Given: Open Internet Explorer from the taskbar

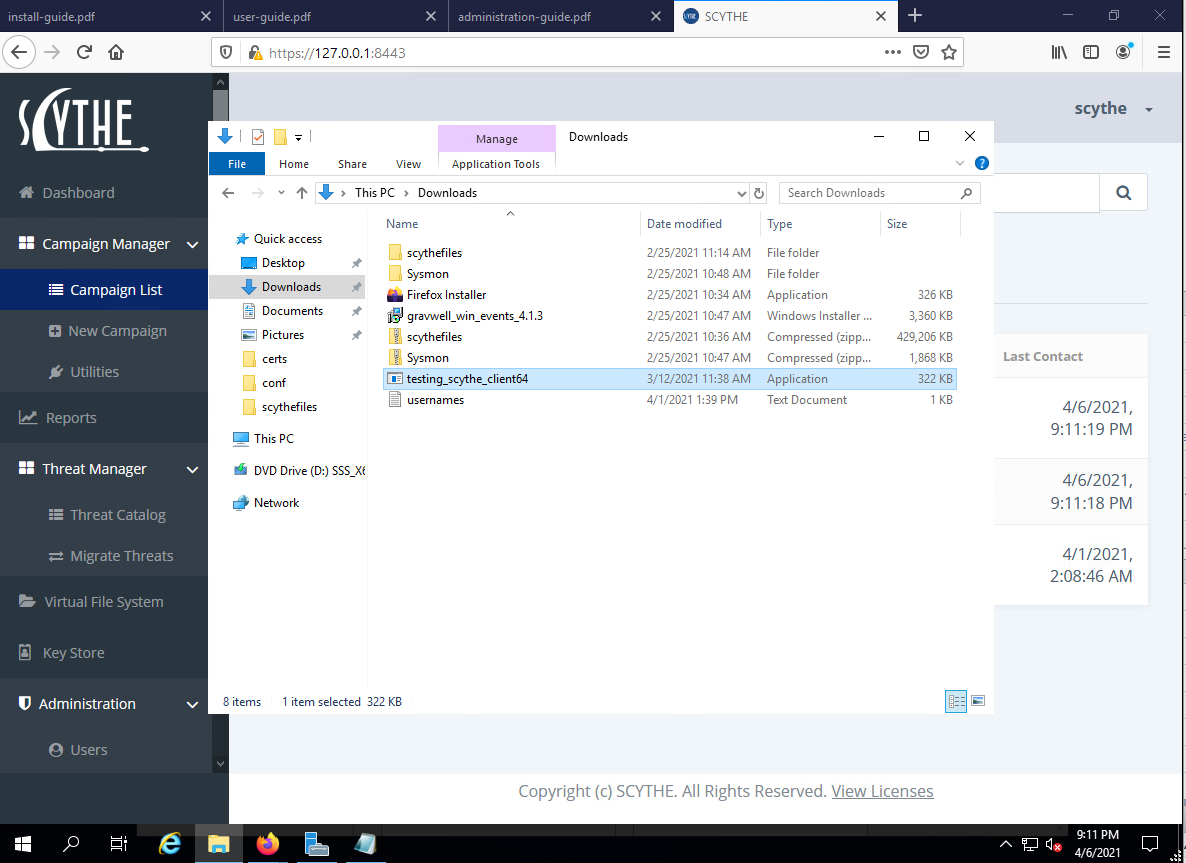Looking at the screenshot, I should point(169,843).
